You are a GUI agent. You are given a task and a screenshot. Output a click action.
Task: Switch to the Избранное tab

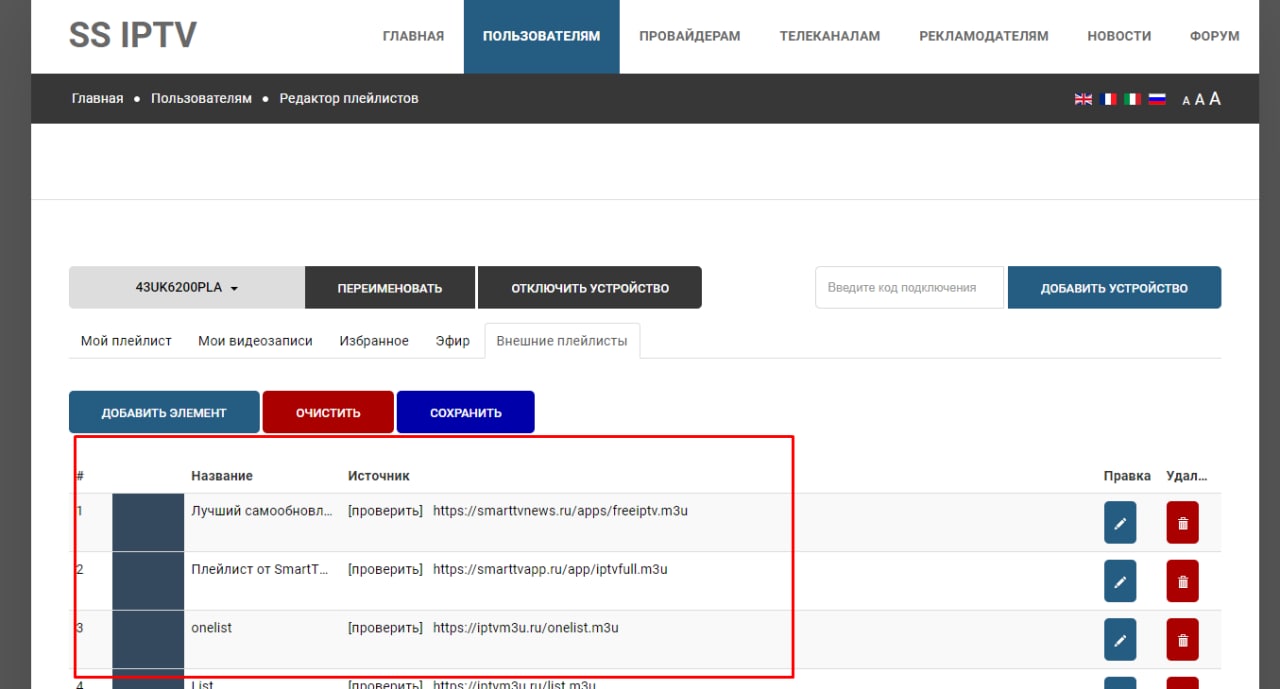pyautogui.click(x=374, y=341)
